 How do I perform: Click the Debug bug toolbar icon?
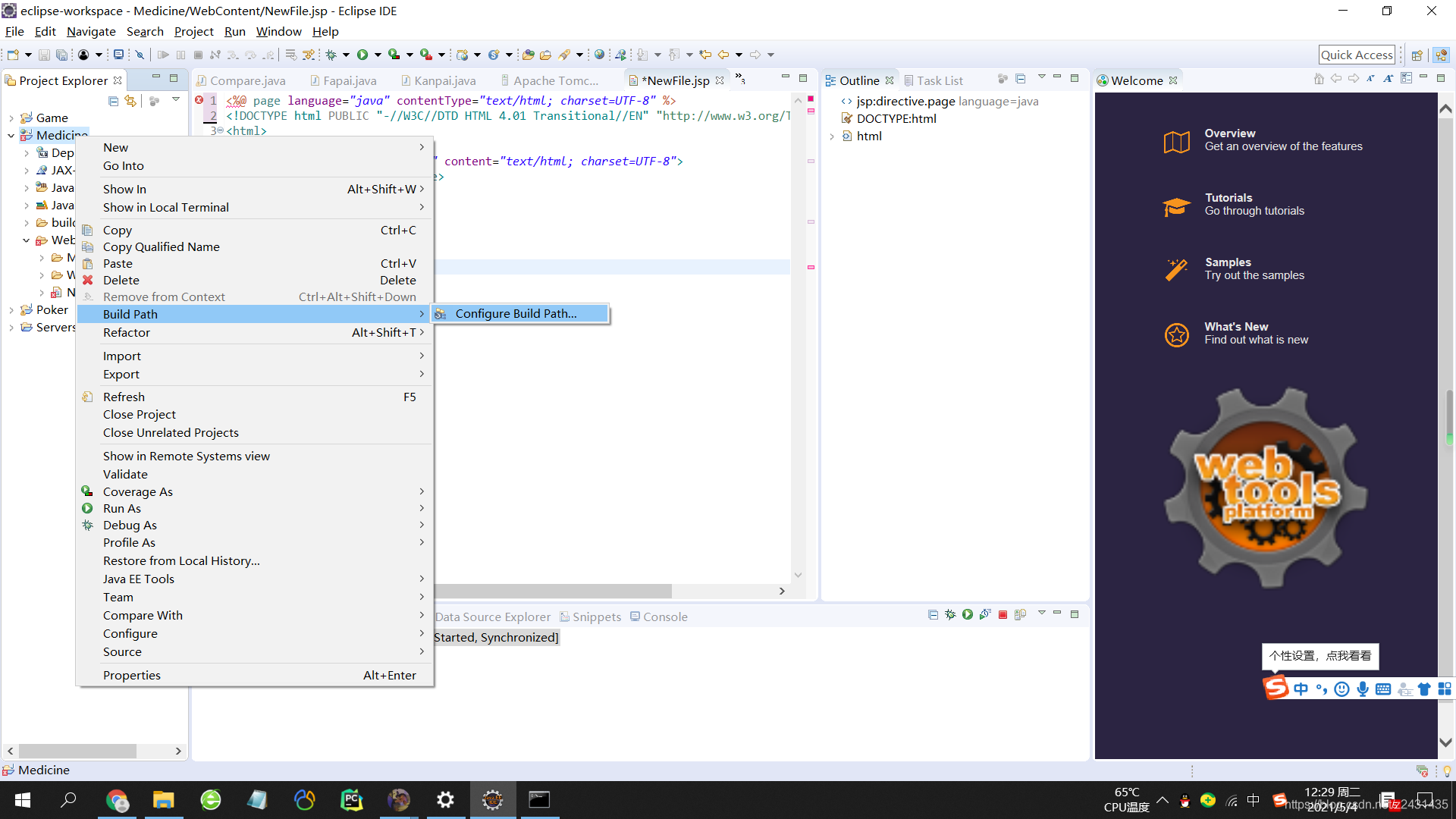331,55
